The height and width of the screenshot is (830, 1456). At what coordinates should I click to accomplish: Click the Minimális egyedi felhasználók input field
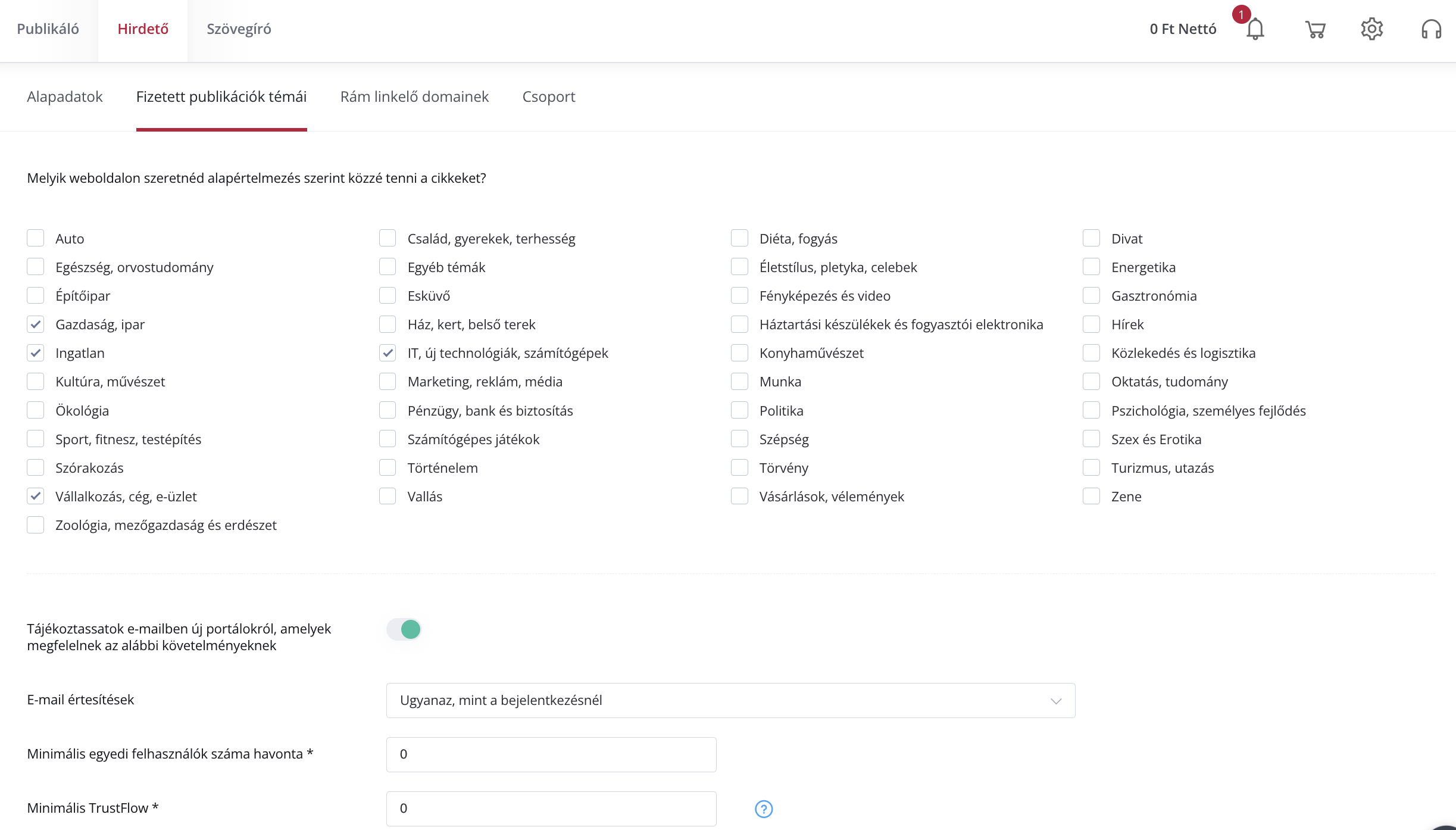click(x=550, y=753)
